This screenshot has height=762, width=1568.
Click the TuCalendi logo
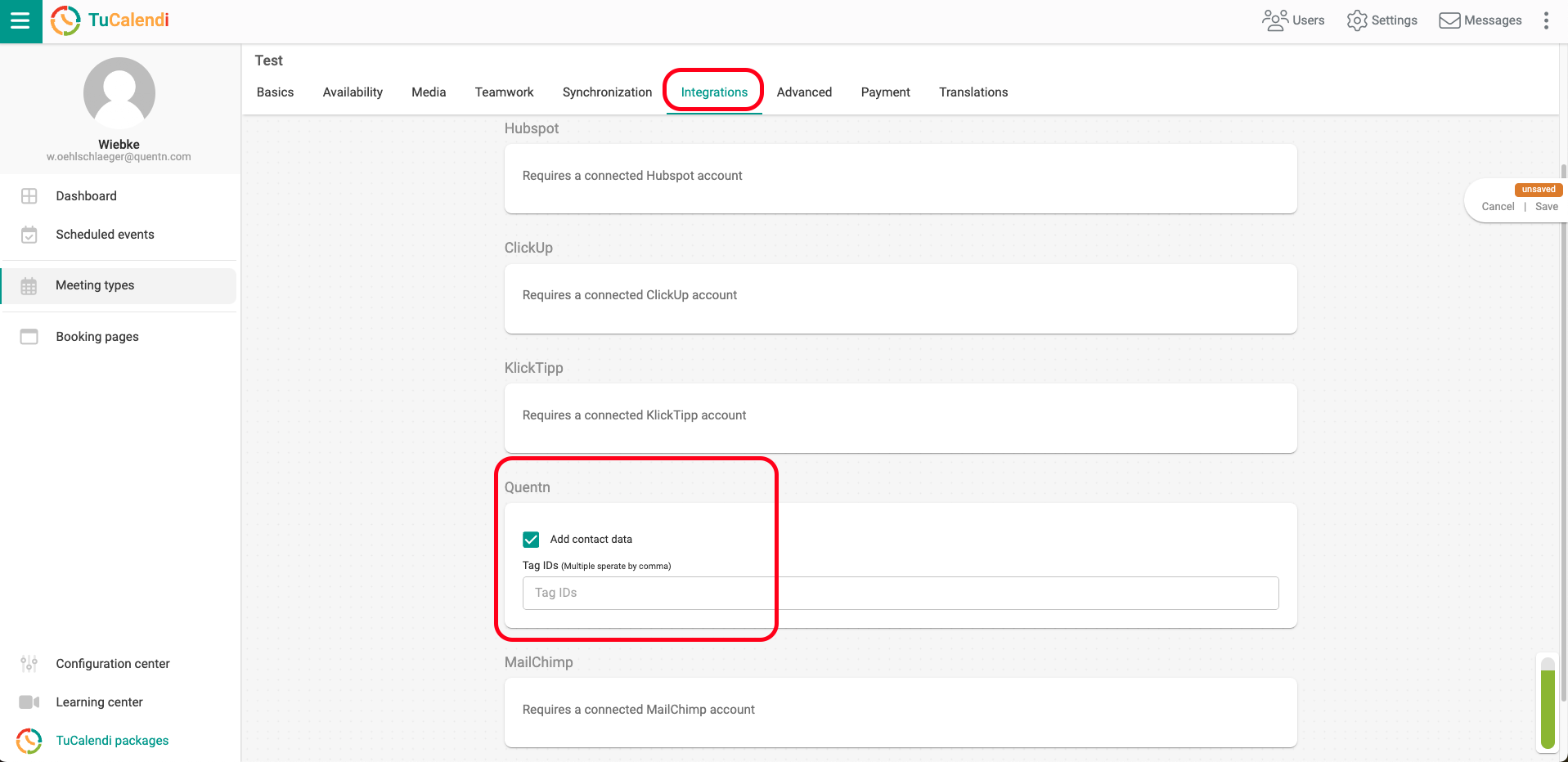point(110,20)
